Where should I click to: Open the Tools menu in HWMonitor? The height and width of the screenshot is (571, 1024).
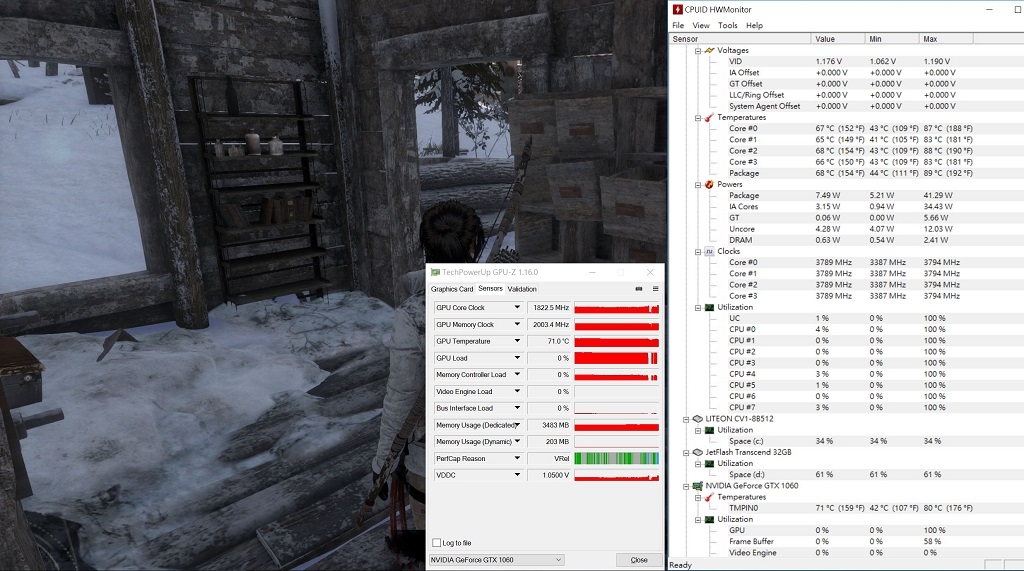click(x=728, y=25)
